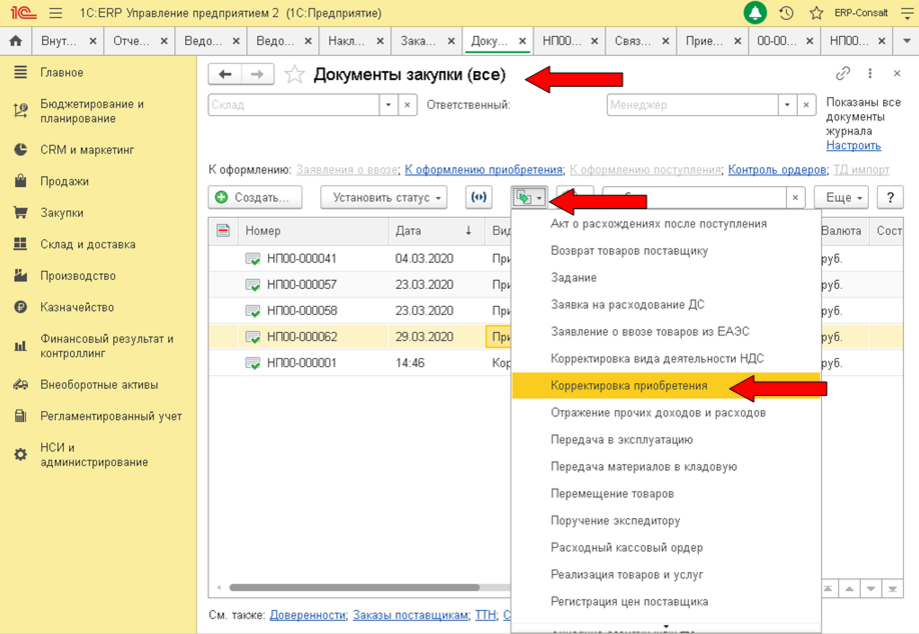Show all open tabs dropdown arrow
The width and height of the screenshot is (919, 634).
906,41
